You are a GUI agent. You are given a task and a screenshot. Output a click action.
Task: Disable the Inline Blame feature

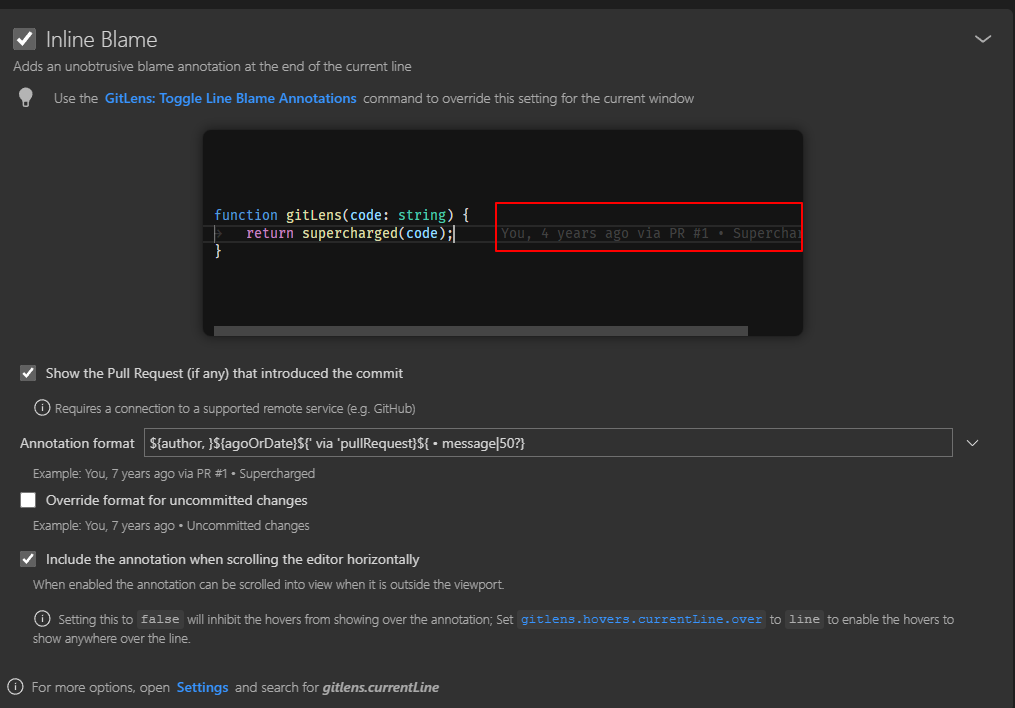[x=25, y=38]
